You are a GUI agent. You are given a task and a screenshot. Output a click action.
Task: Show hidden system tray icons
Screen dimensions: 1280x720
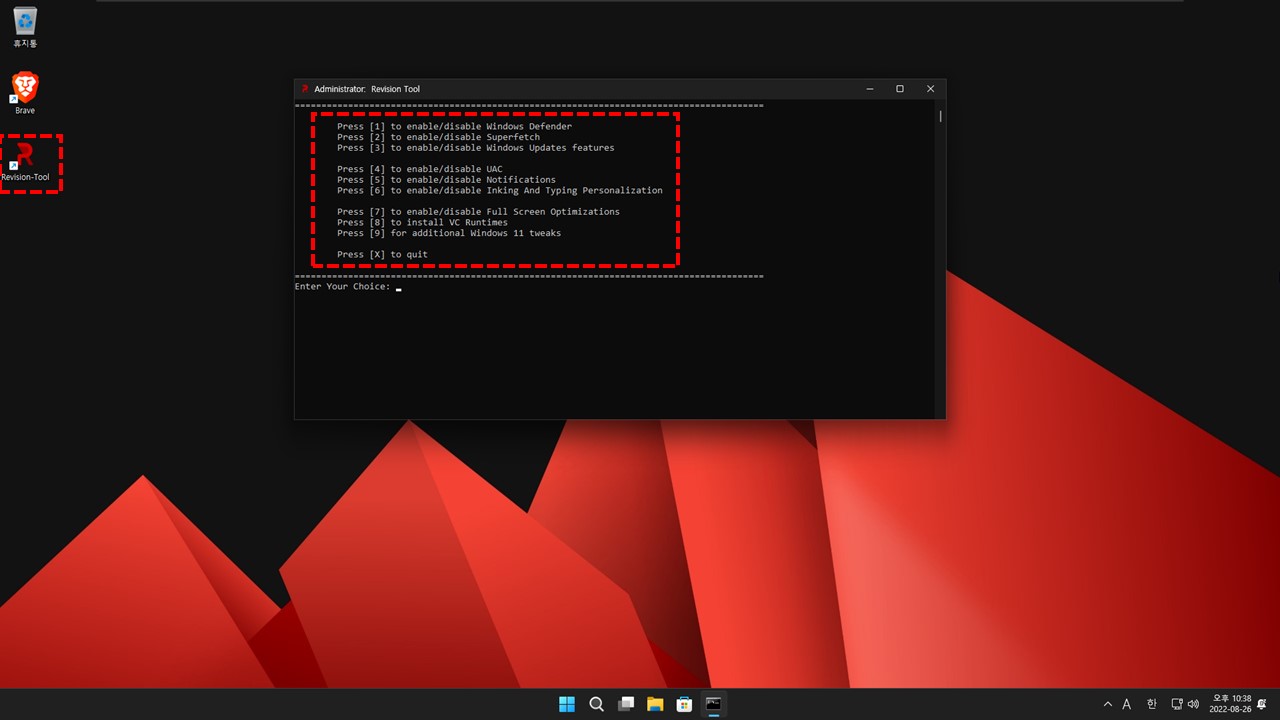(x=1107, y=704)
